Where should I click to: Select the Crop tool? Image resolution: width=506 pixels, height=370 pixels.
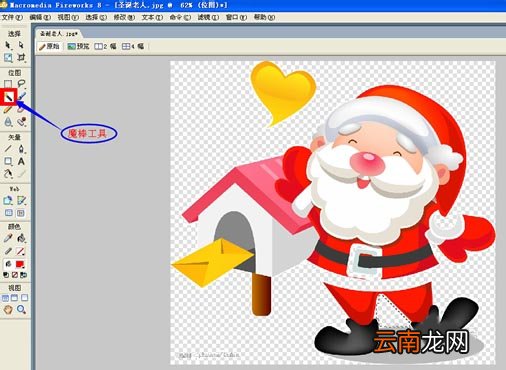point(21,58)
